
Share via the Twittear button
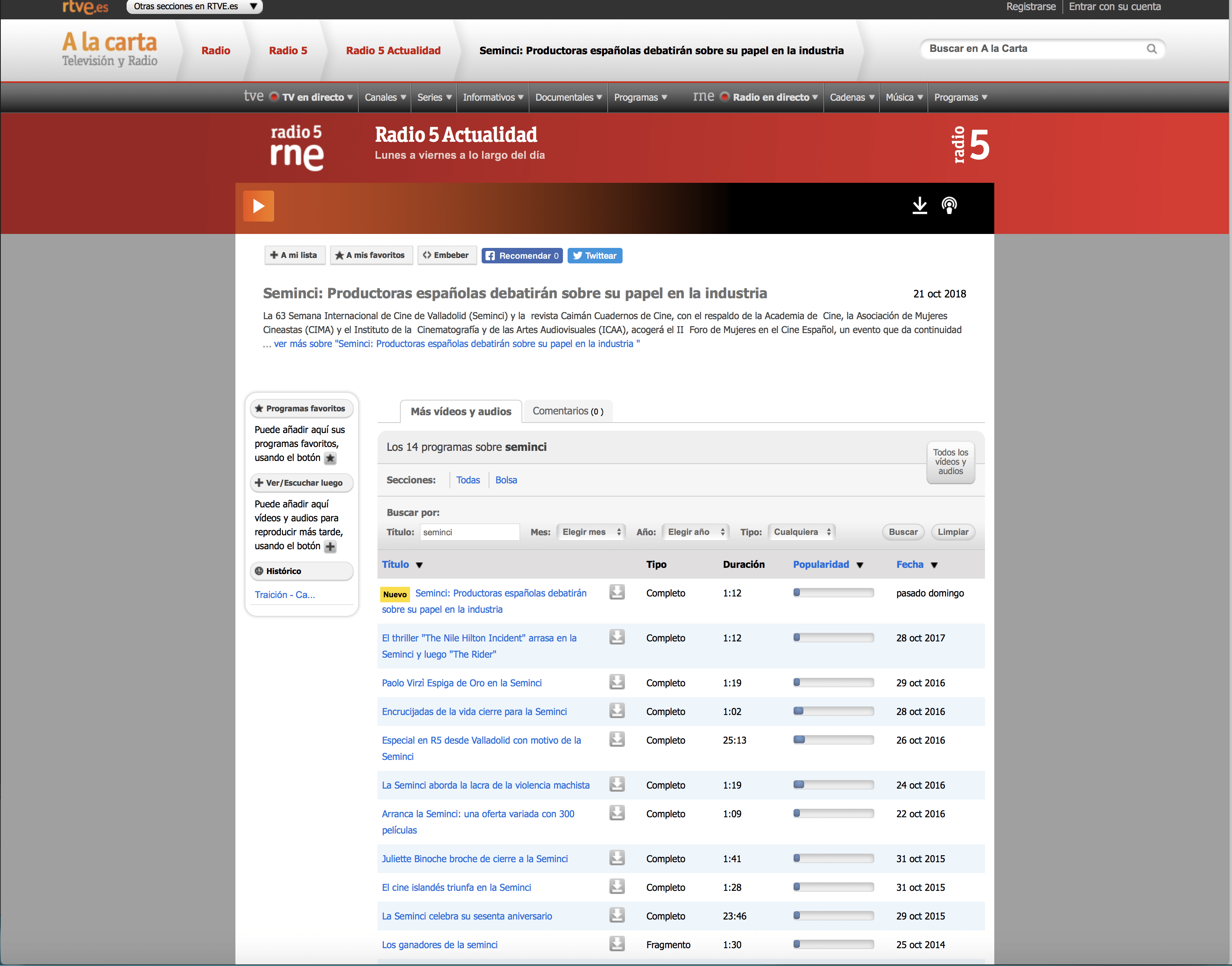[595, 256]
